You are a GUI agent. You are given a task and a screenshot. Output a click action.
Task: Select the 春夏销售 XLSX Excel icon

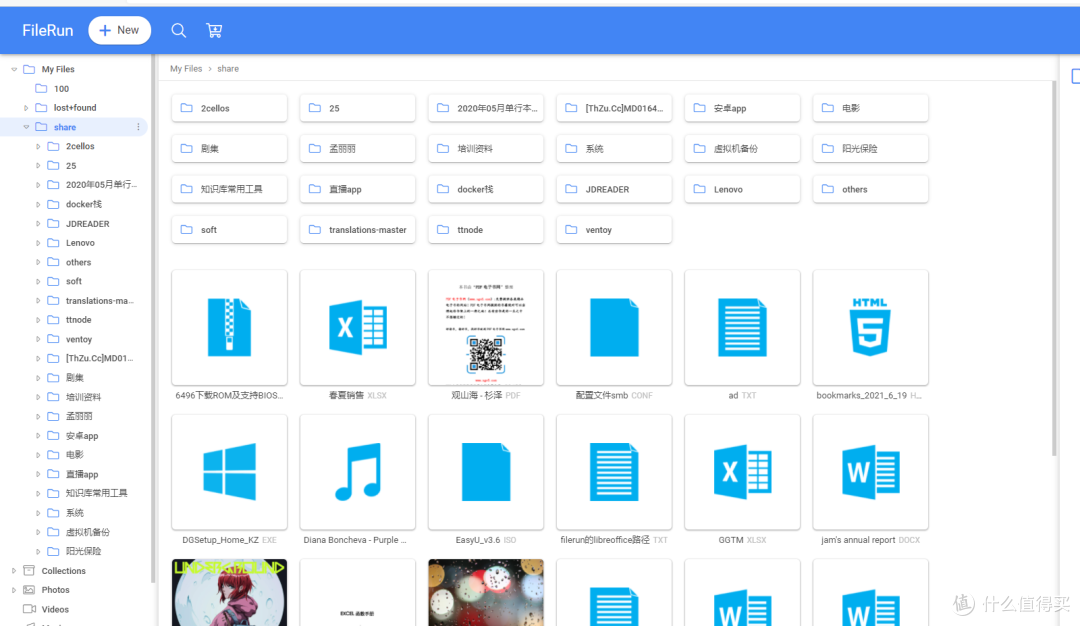[357, 327]
